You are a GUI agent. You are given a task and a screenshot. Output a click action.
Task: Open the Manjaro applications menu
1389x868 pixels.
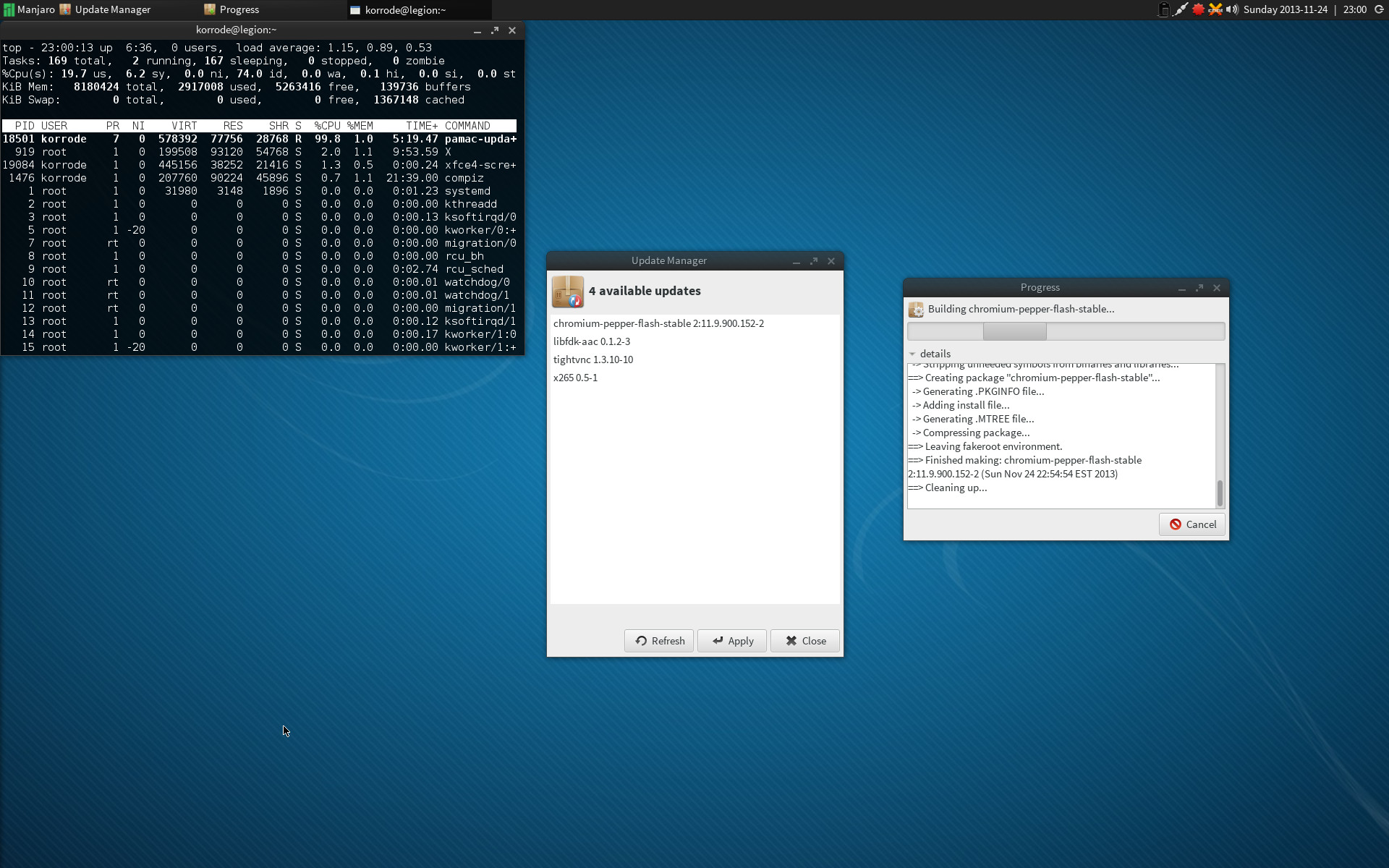click(29, 9)
